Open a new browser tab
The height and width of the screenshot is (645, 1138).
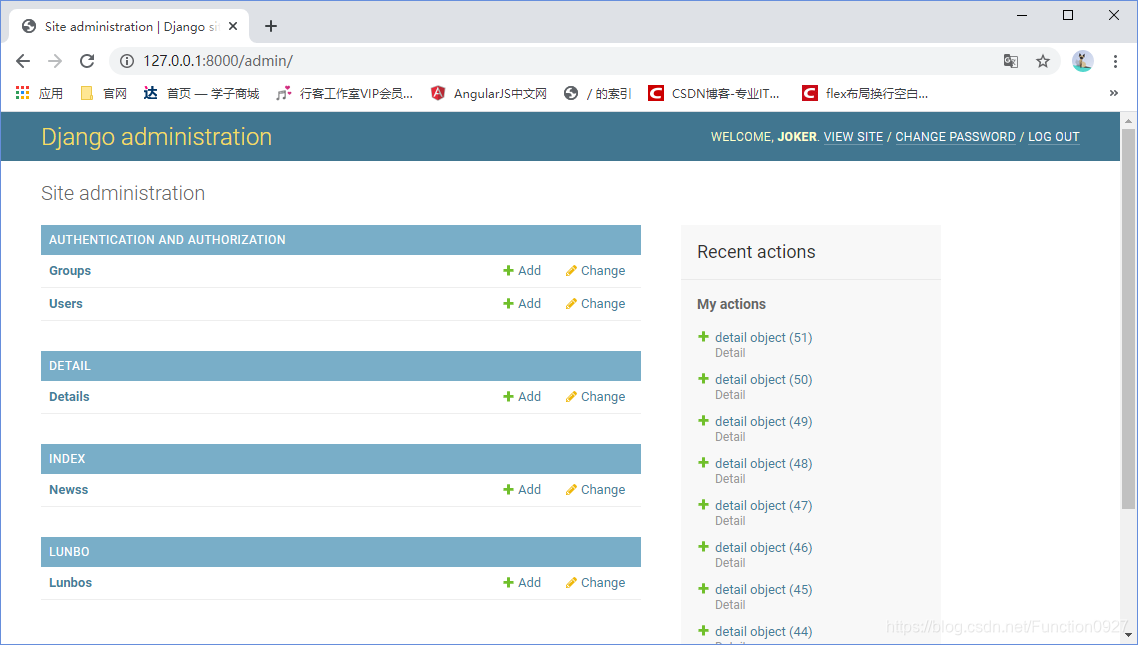(x=271, y=26)
